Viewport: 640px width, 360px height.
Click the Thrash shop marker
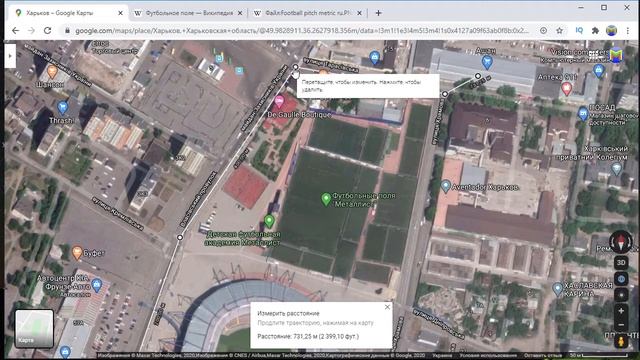pyautogui.click(x=62, y=108)
